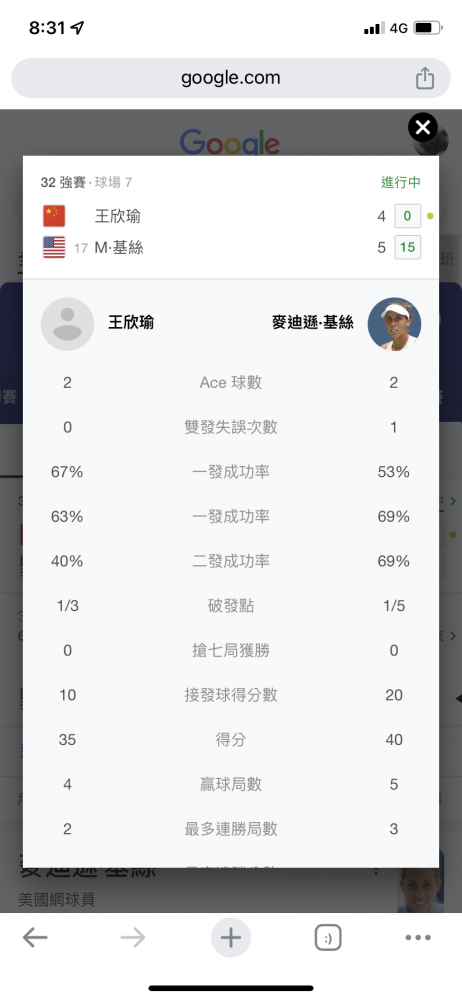Viewport: 462px width, 1000px height.
Task: Tap the 美國網球員 description text
Action: click(x=56, y=899)
